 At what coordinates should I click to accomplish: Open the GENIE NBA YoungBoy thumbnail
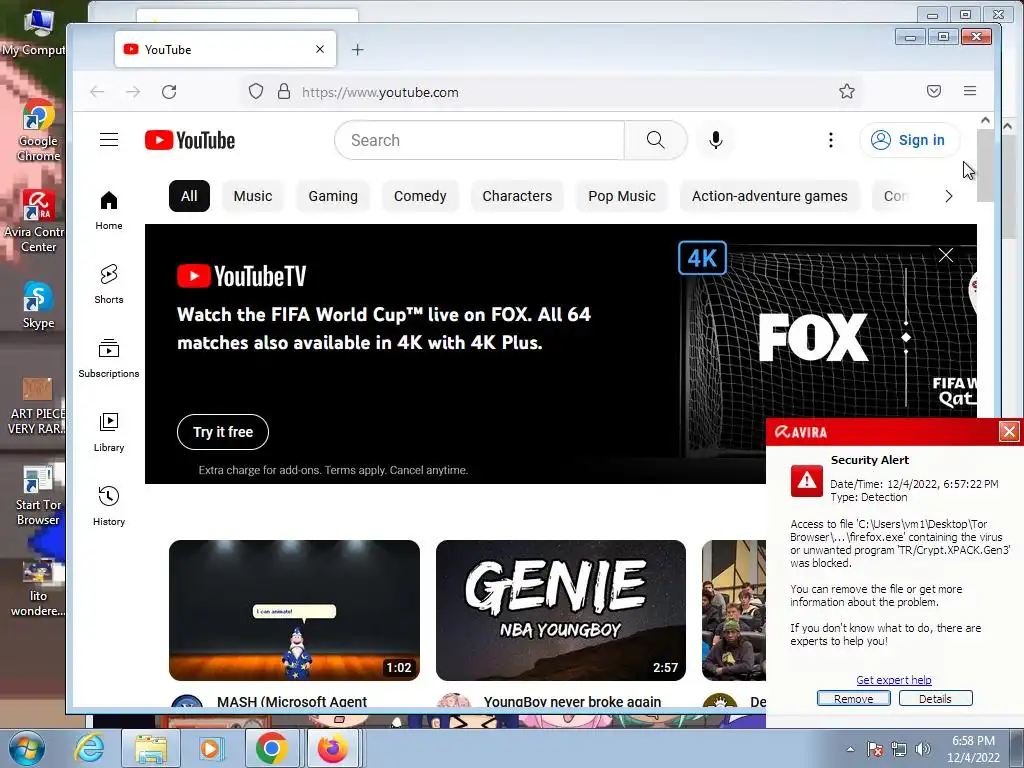pyautogui.click(x=561, y=610)
